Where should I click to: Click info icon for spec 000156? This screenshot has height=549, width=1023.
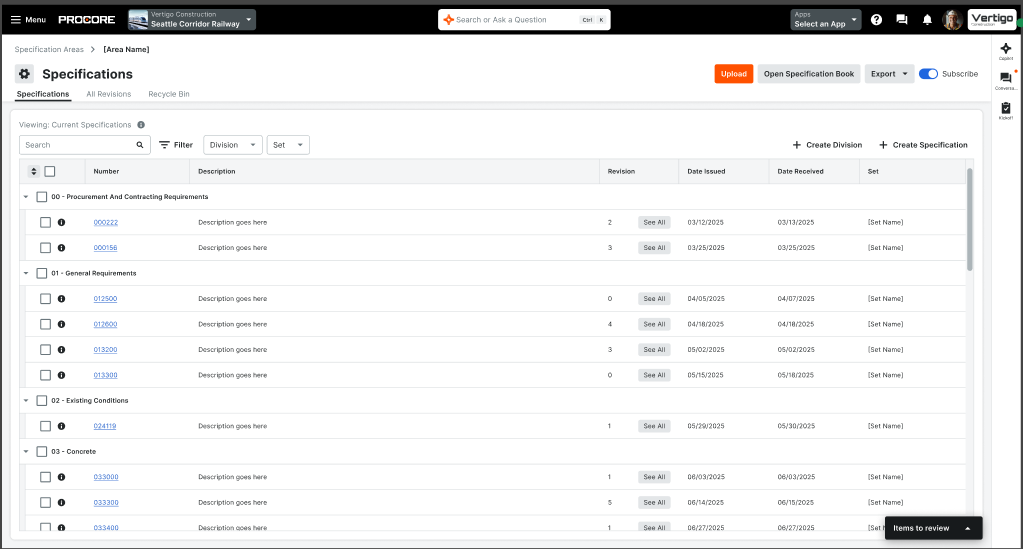[61, 247]
